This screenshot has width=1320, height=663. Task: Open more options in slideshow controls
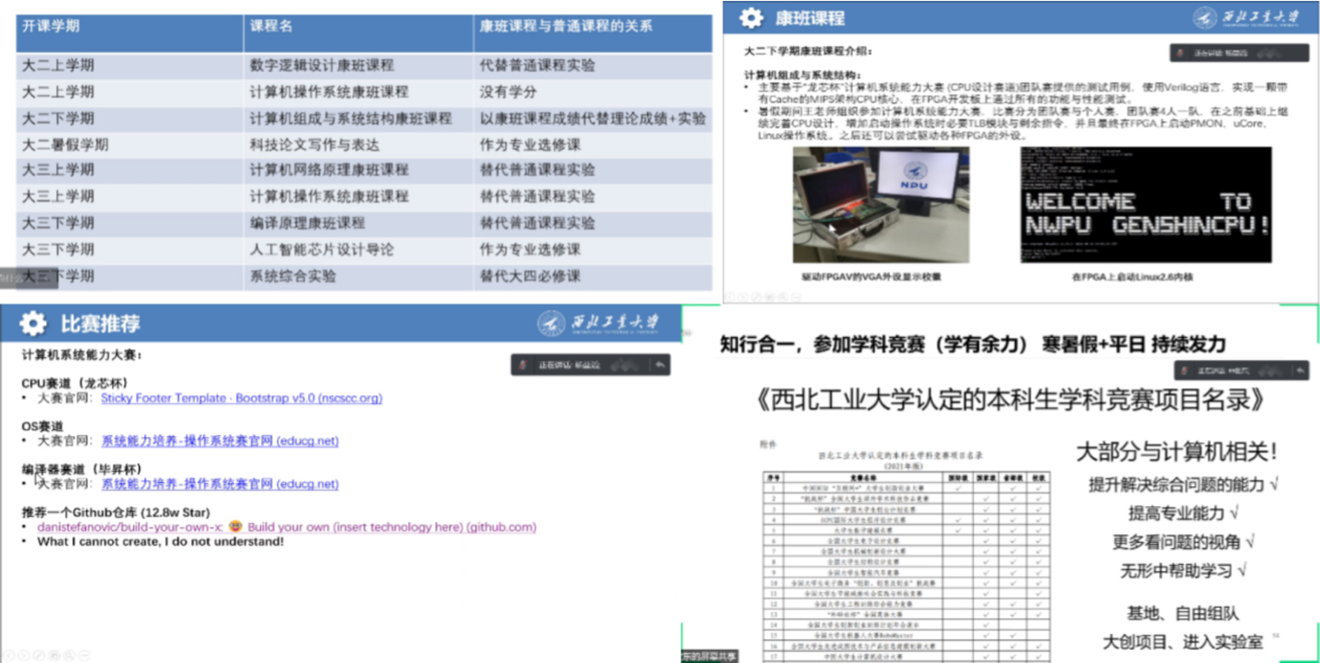point(83,655)
